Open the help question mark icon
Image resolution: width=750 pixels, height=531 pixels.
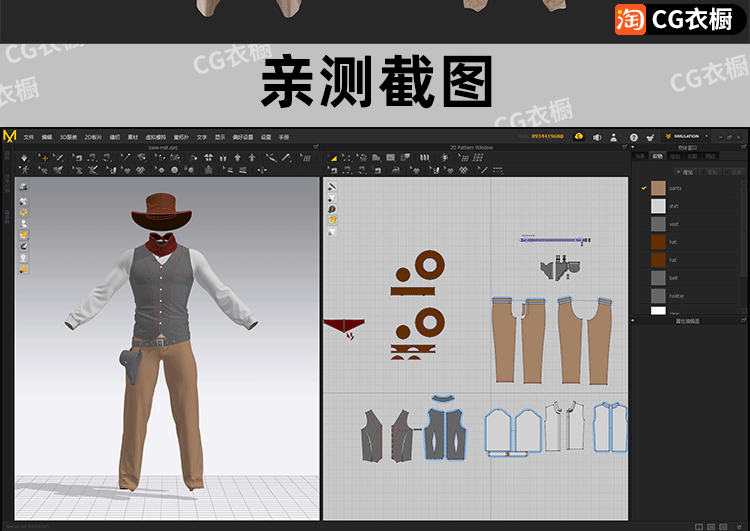[x=634, y=136]
